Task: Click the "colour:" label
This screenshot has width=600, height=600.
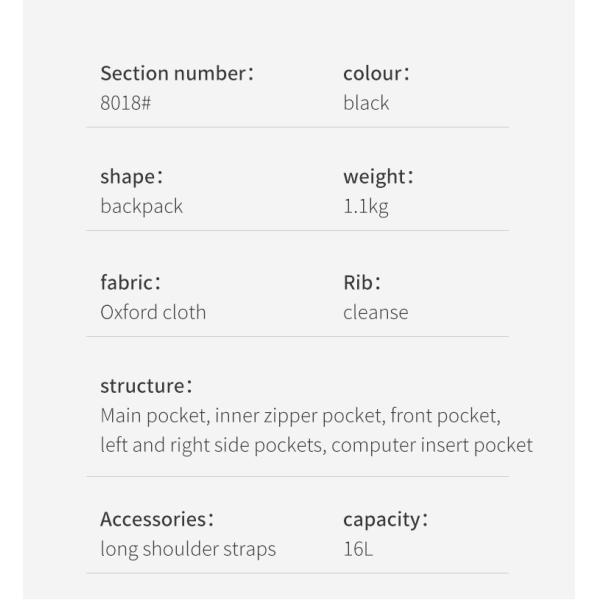Action: [376, 73]
